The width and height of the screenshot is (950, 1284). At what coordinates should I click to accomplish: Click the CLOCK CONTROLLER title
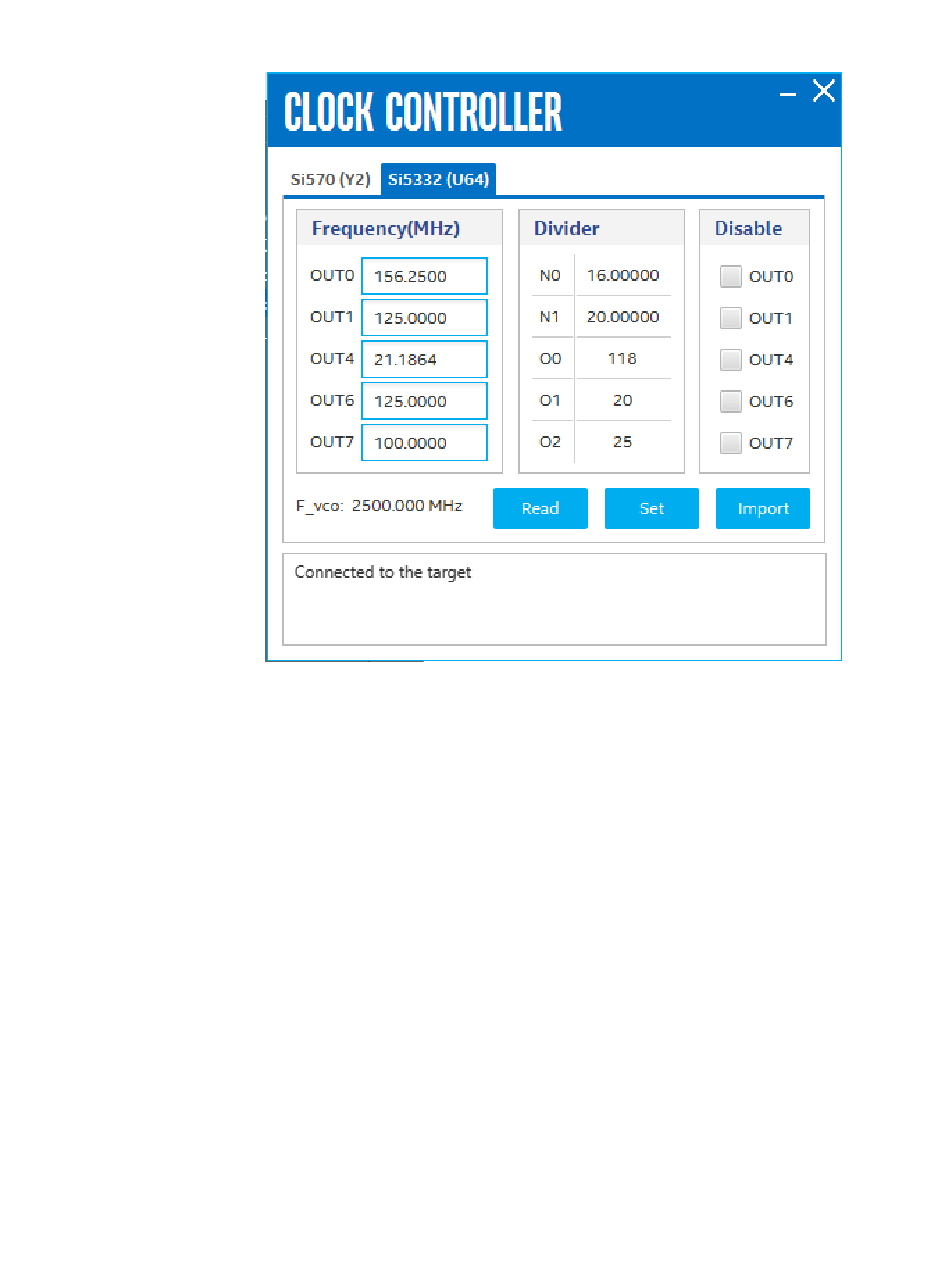423,112
